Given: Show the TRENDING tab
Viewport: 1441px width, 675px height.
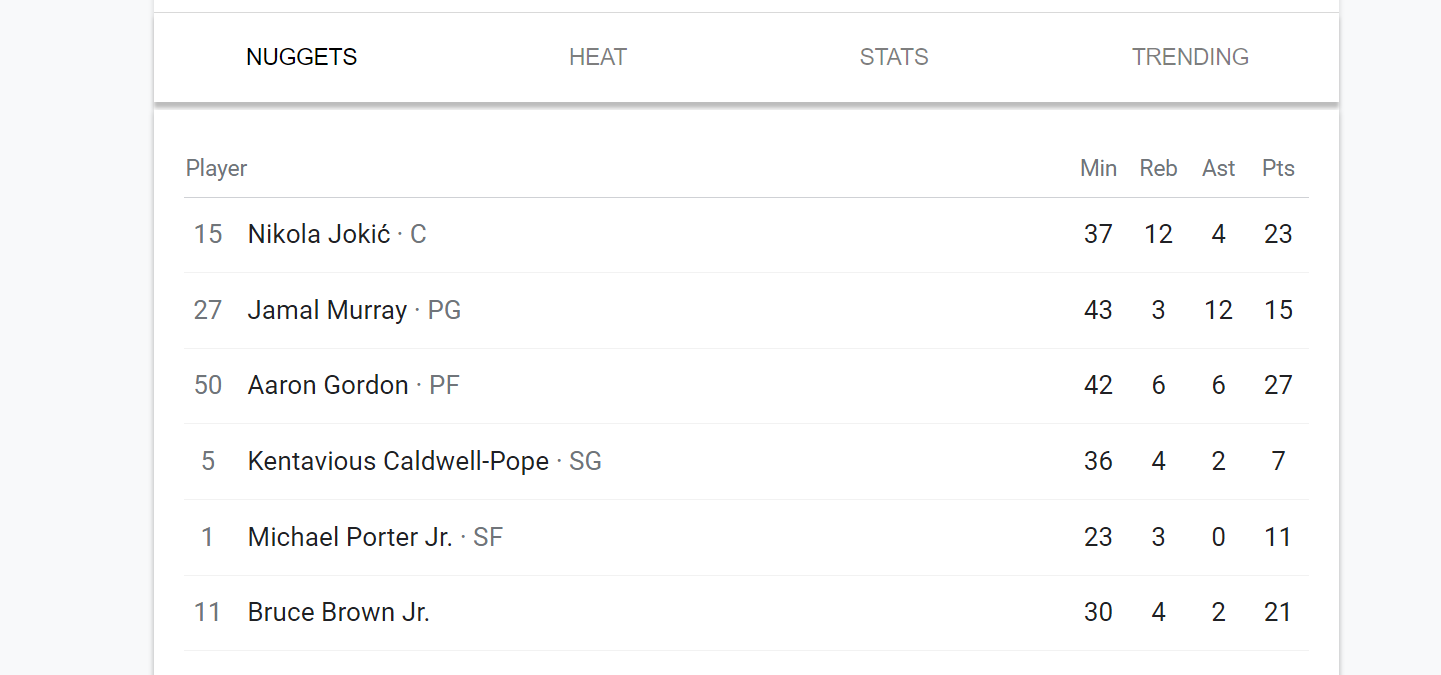Looking at the screenshot, I should point(1190,58).
